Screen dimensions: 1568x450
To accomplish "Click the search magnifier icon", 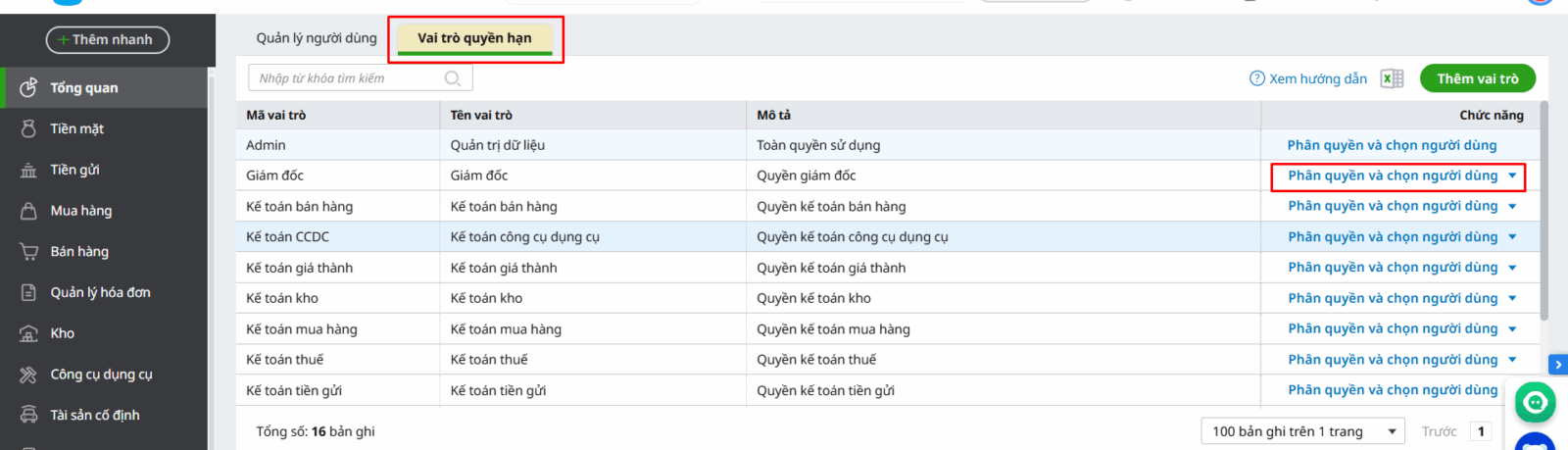I will click(x=453, y=78).
